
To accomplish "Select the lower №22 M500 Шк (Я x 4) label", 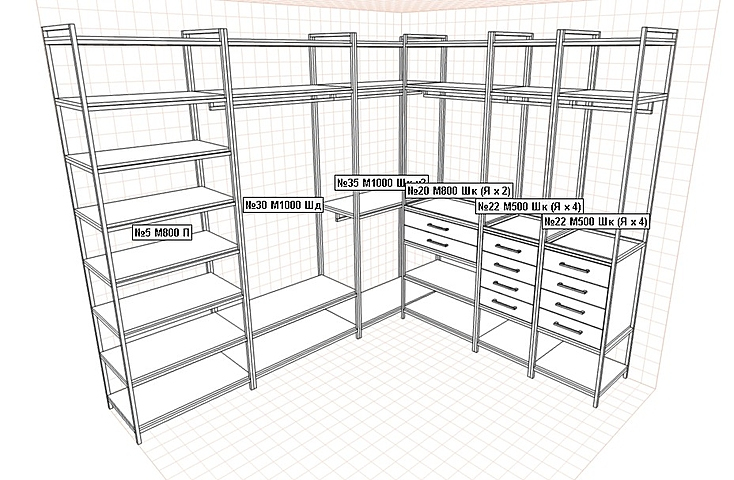I will [595, 221].
